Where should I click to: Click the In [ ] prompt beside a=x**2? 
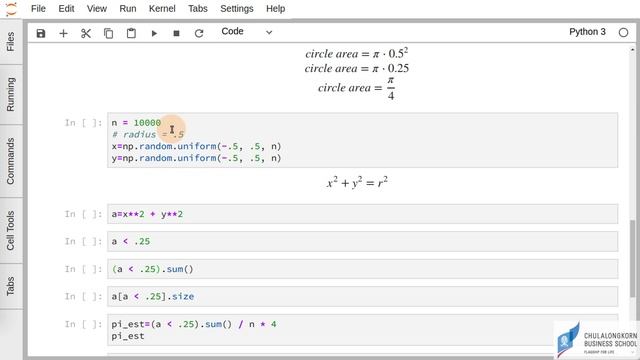click(83, 214)
